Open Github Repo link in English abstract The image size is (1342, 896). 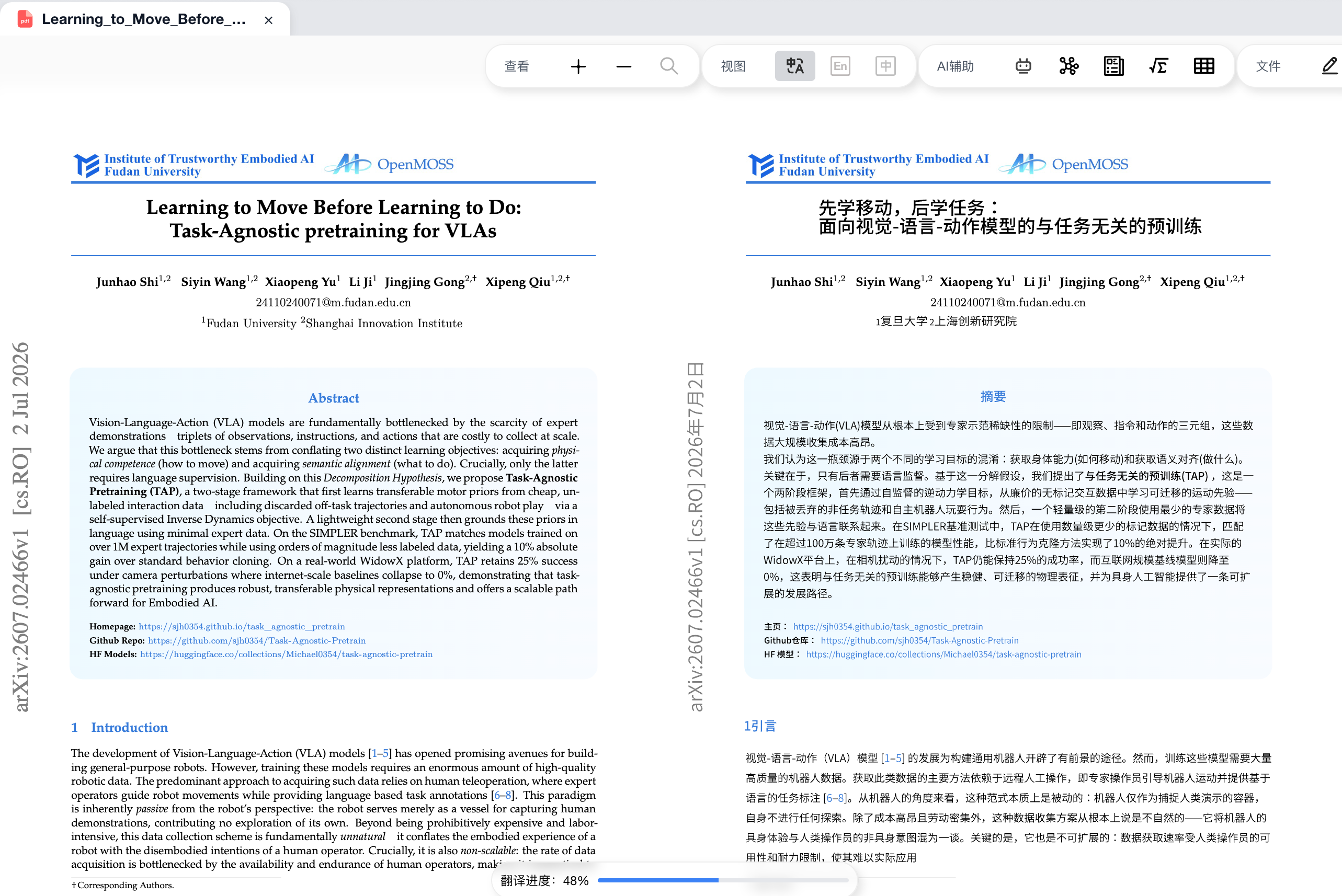257,640
